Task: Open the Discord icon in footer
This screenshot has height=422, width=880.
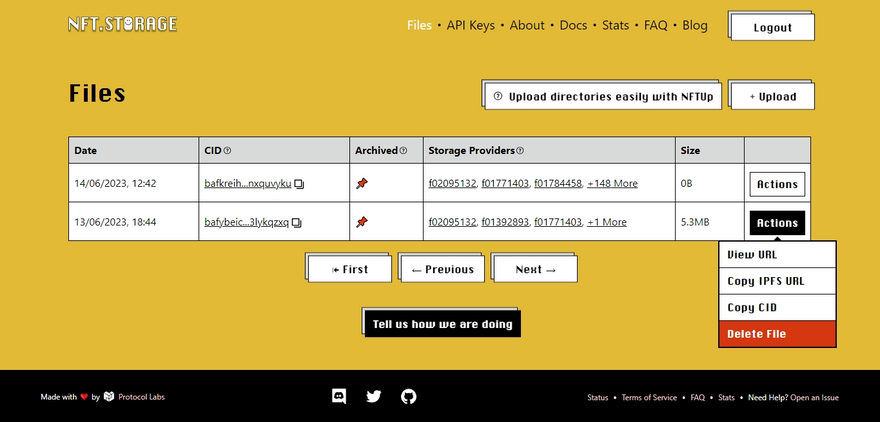Action: tap(339, 396)
